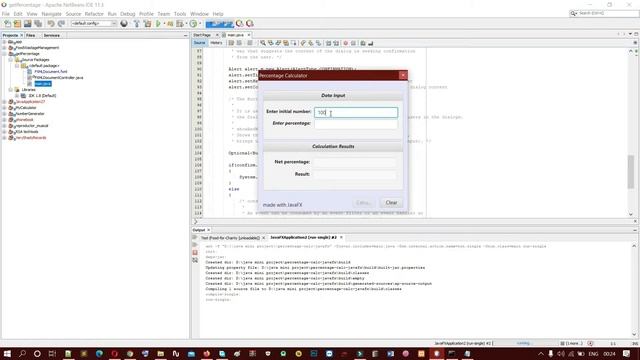Click the Redo toolbar icon
This screenshot has width=640, height=360.
pos(61,24)
